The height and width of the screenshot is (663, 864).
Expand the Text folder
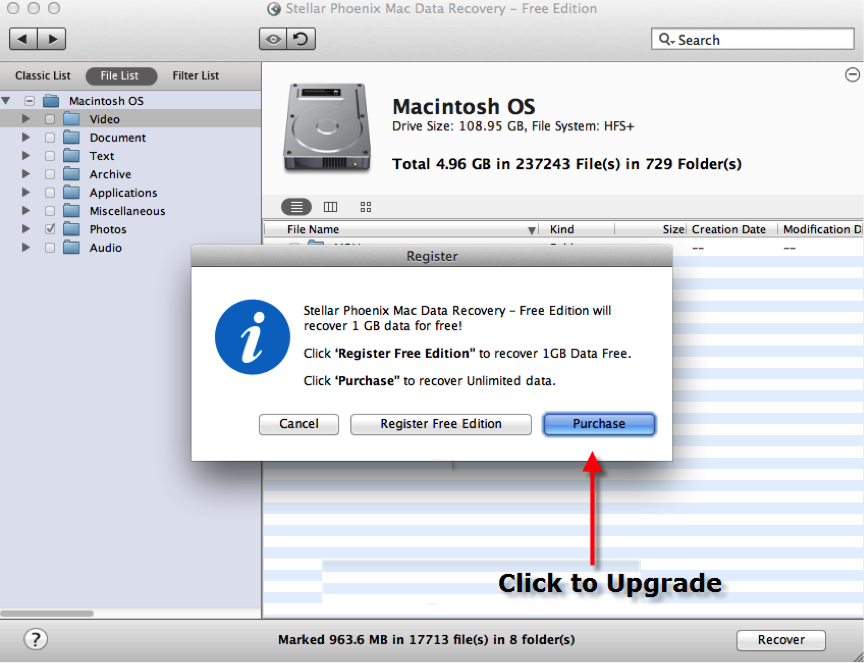(26, 155)
